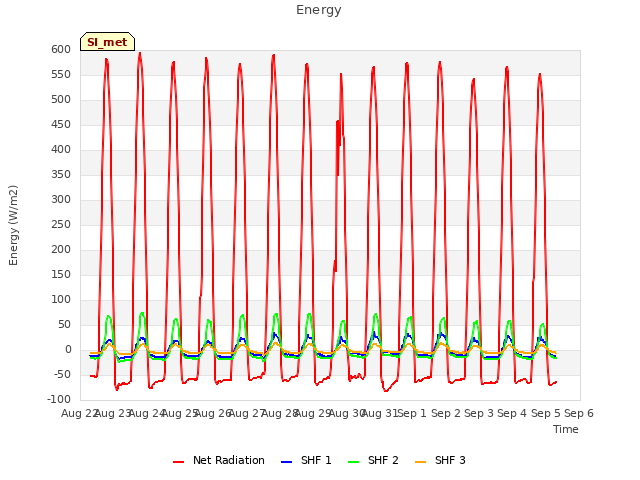Select the 200 y-axis tick label
This screenshot has width=640, height=480.
[61, 250]
